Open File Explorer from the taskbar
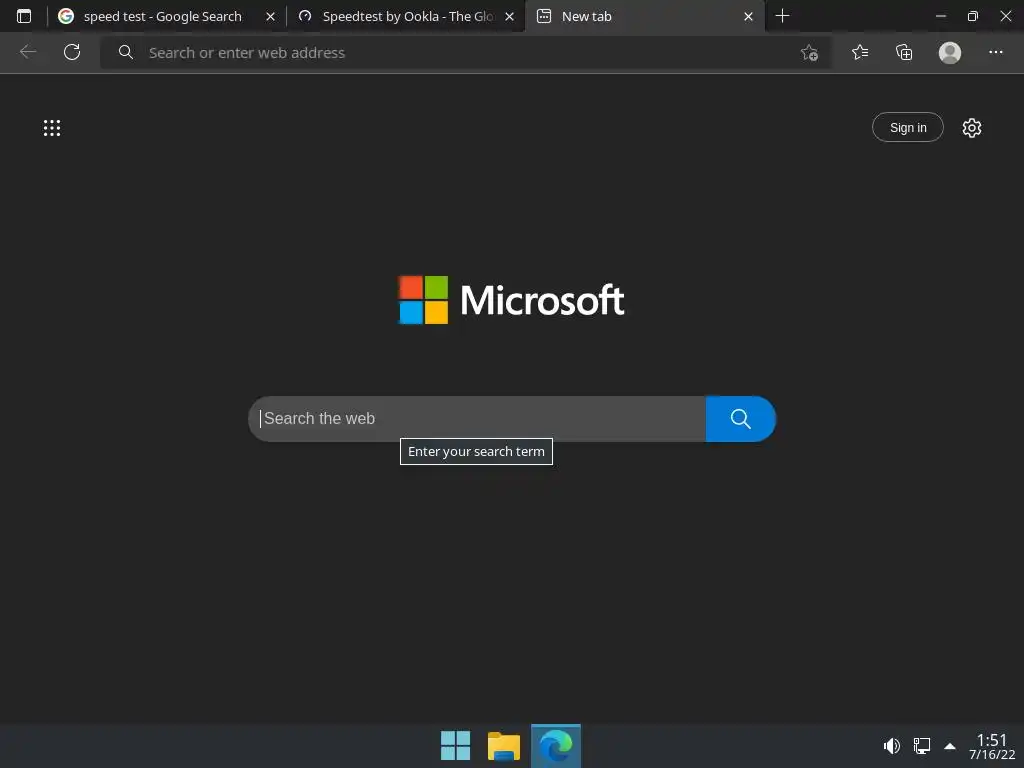This screenshot has height=768, width=1024. pos(504,746)
